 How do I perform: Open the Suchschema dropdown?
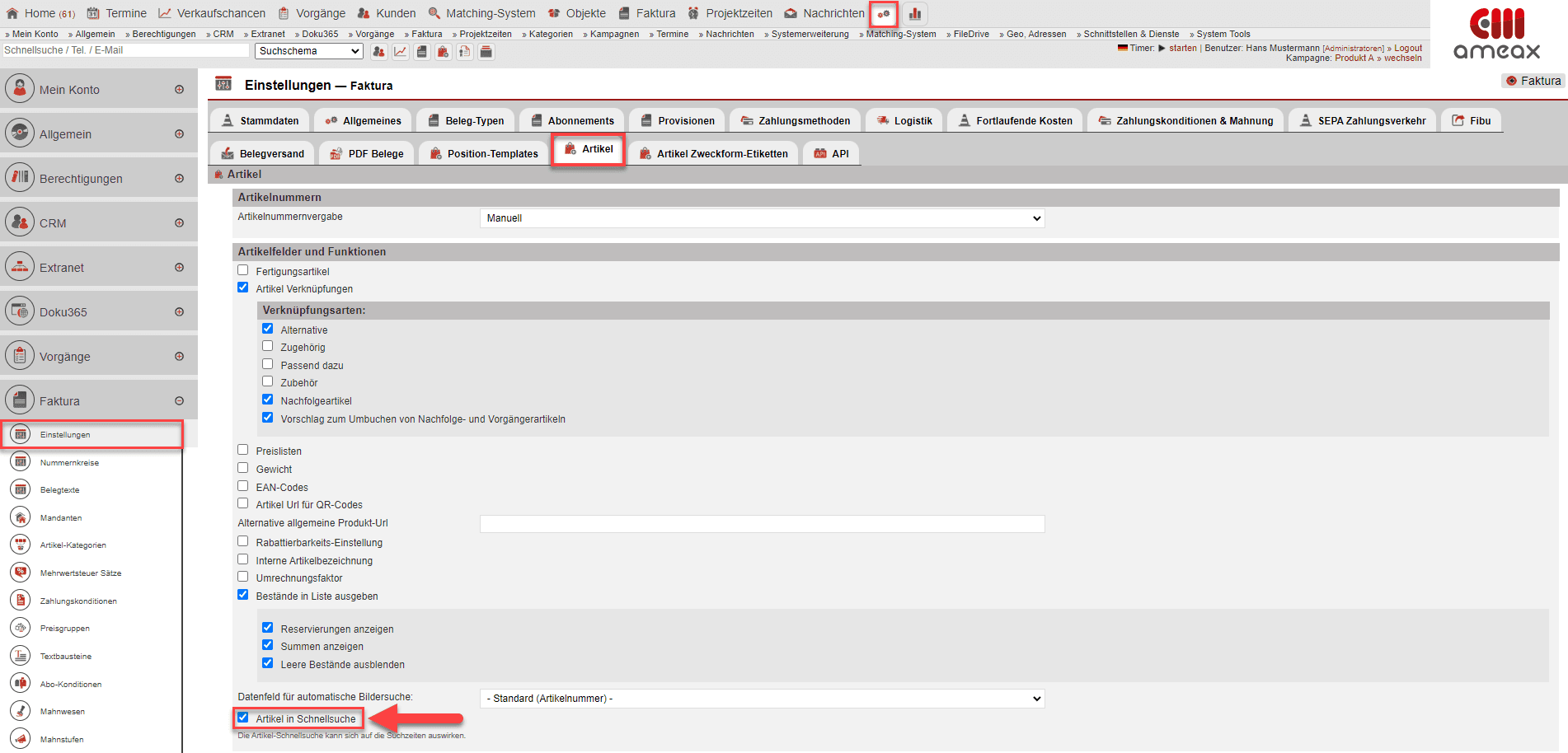coord(309,51)
